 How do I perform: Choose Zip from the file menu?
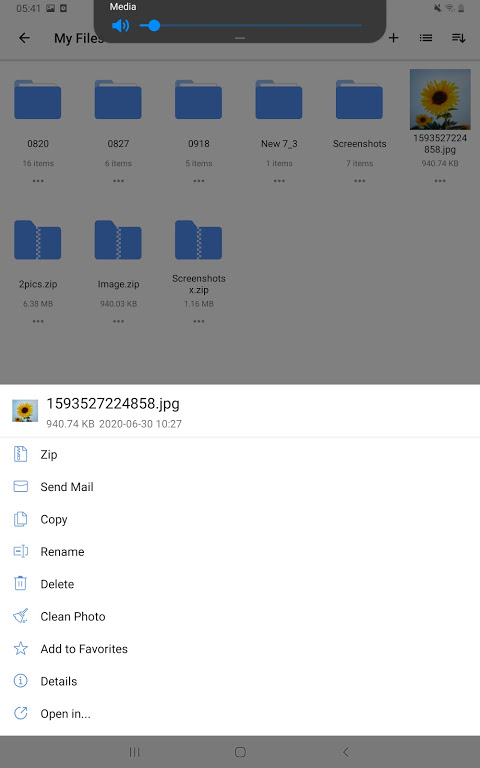(240, 455)
